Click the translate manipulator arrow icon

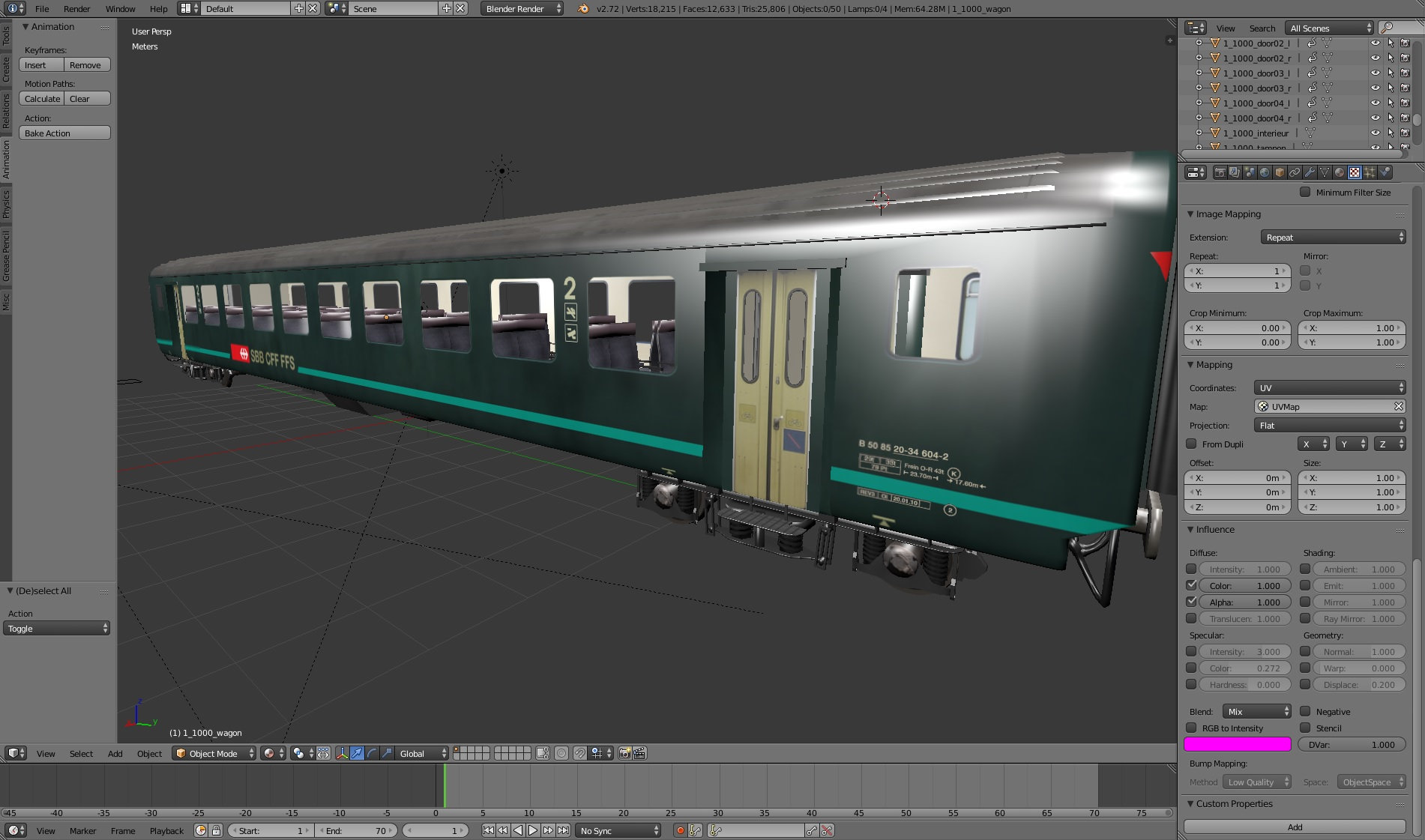(357, 753)
